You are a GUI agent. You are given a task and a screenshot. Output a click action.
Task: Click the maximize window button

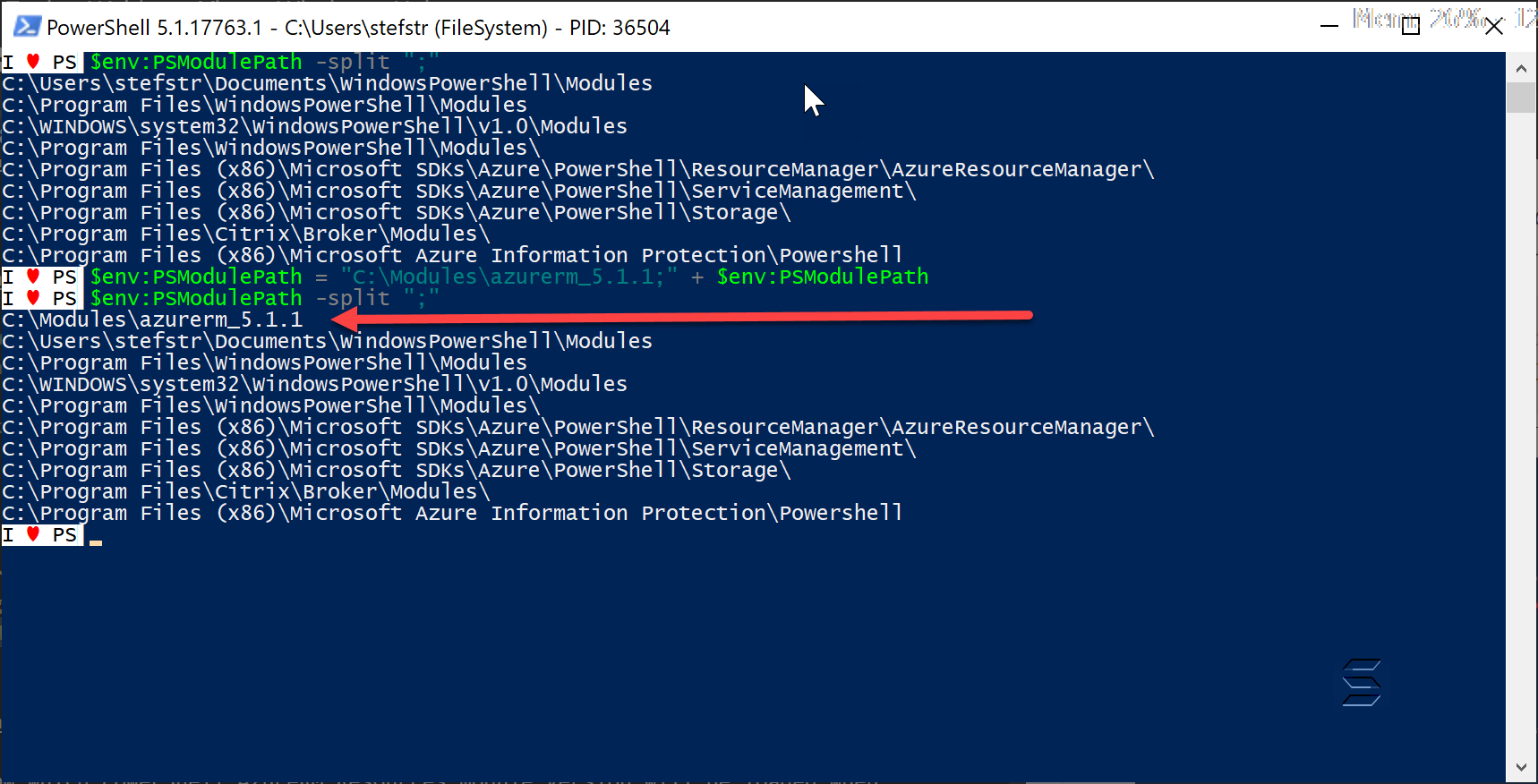click(1411, 28)
